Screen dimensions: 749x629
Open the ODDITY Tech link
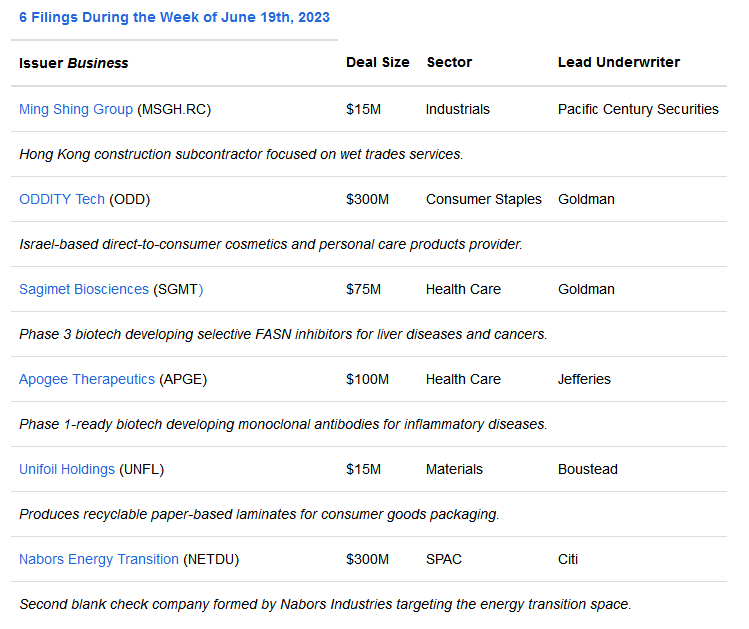[62, 199]
